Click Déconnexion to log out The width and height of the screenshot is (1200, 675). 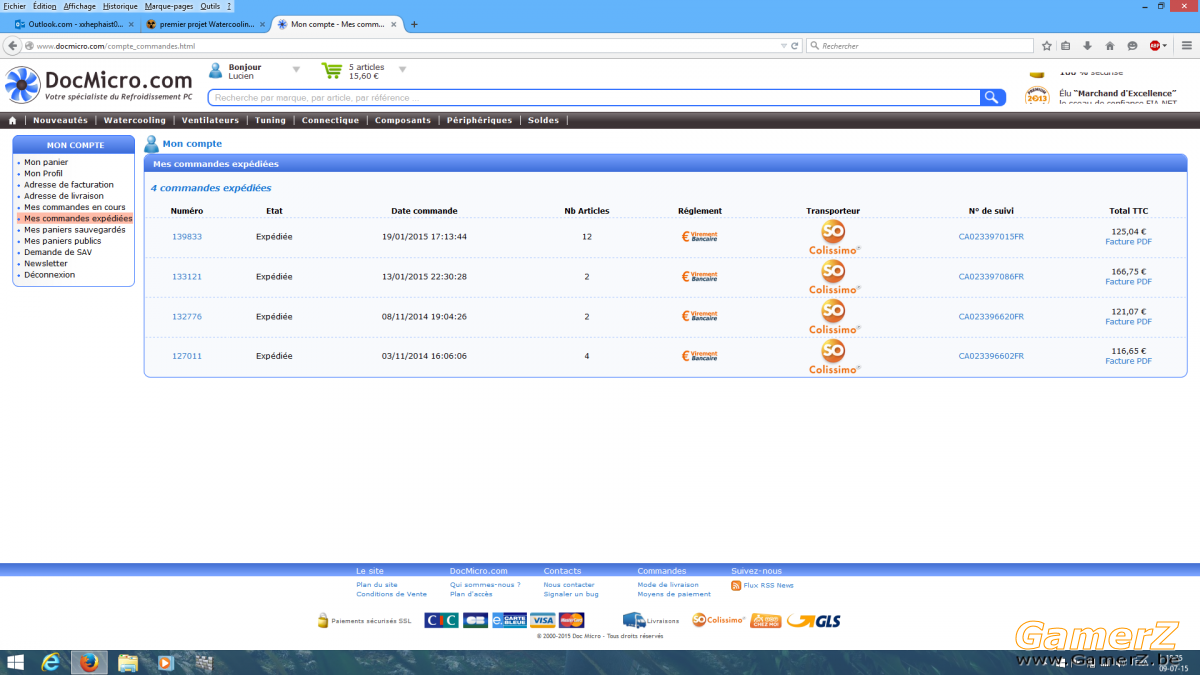coord(49,275)
